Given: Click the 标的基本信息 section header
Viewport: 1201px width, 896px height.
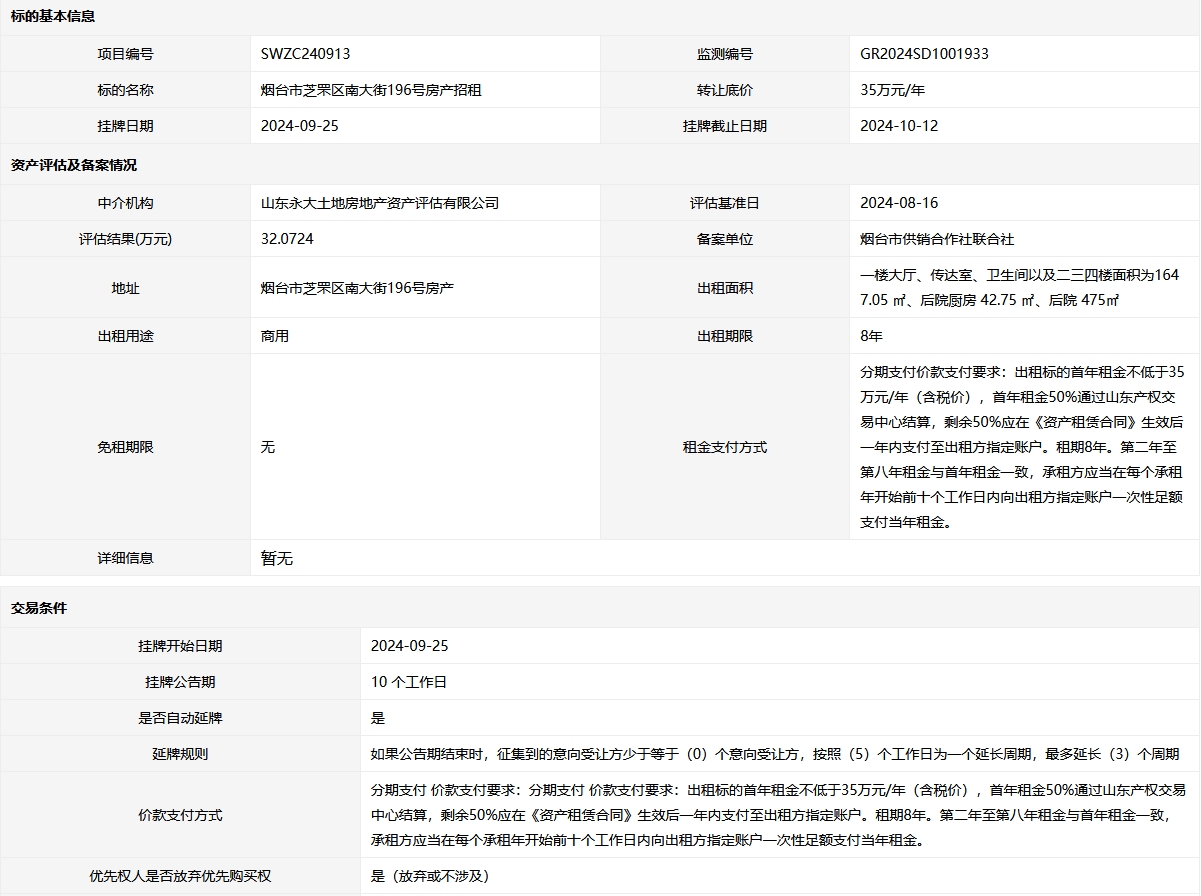Looking at the screenshot, I should [53, 17].
